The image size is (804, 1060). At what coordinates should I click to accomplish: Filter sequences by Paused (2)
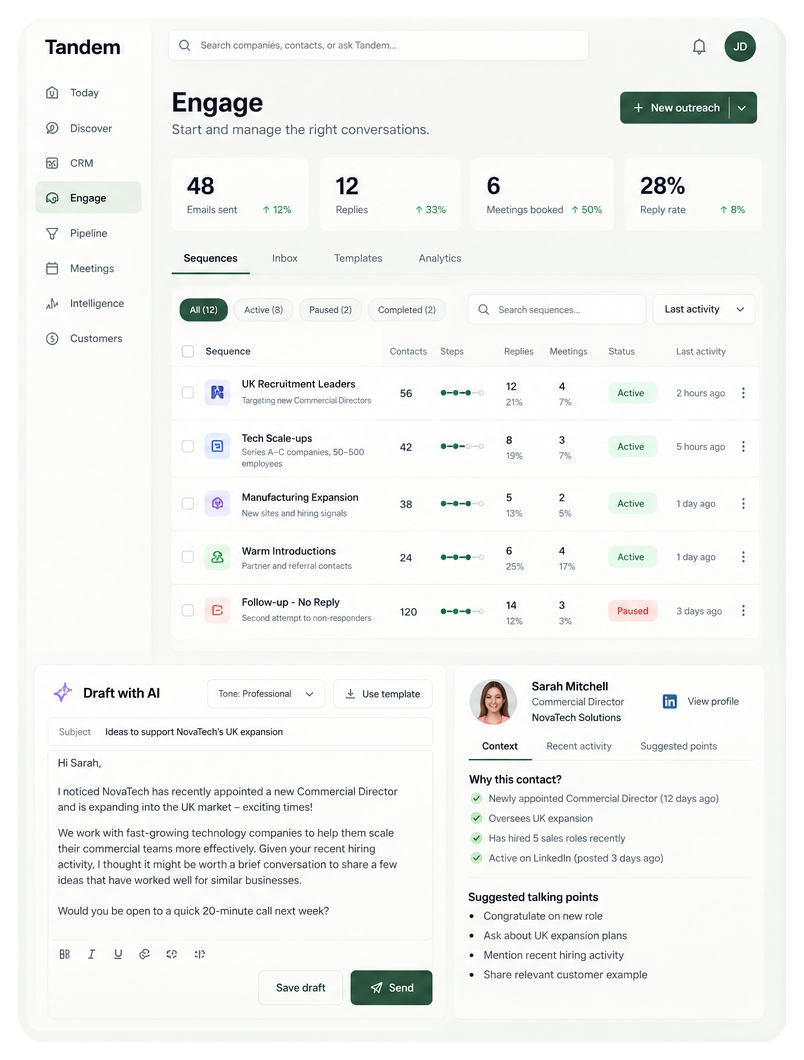330,310
